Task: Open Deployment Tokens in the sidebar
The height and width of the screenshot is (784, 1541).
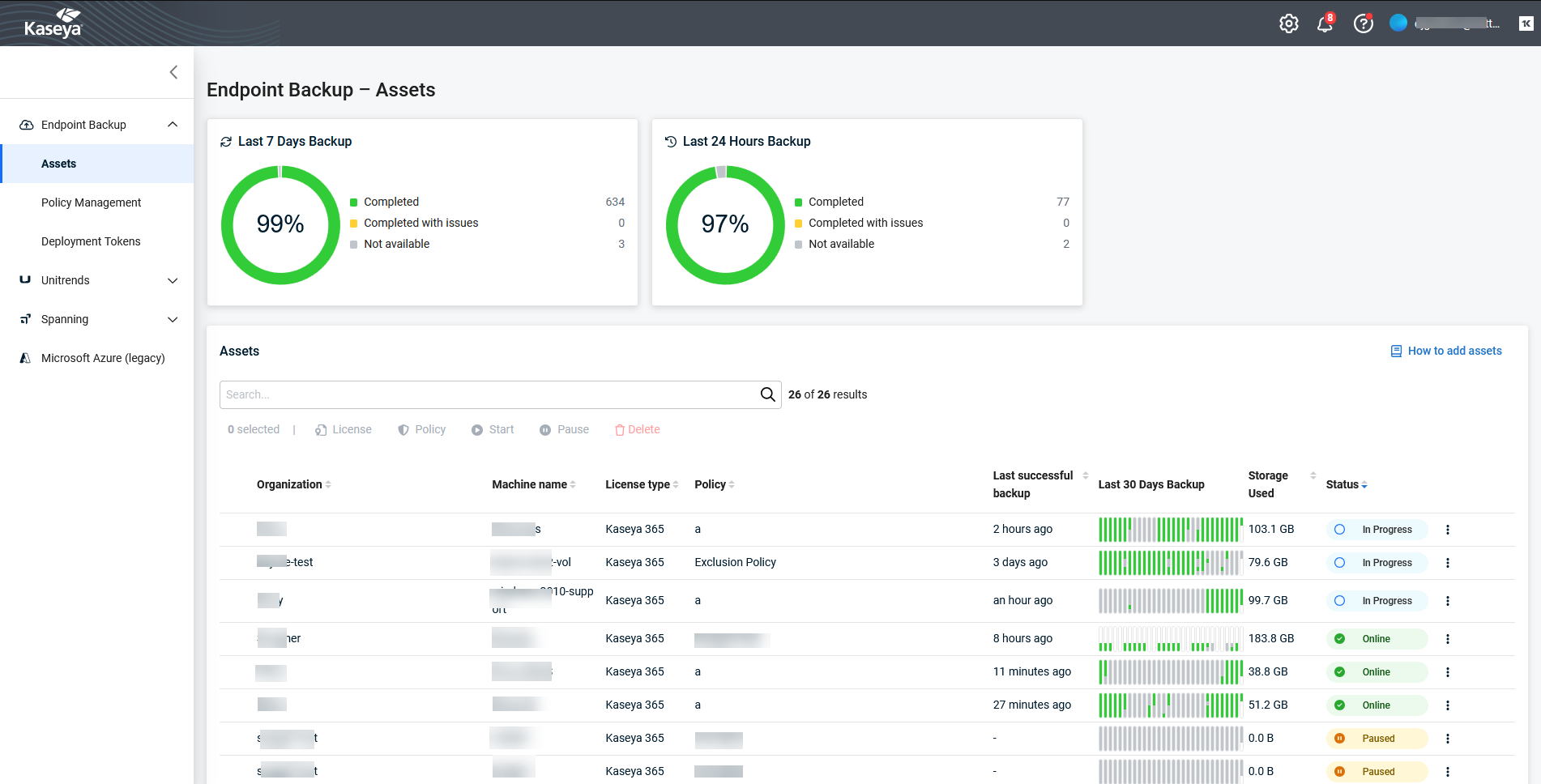Action: coord(91,241)
